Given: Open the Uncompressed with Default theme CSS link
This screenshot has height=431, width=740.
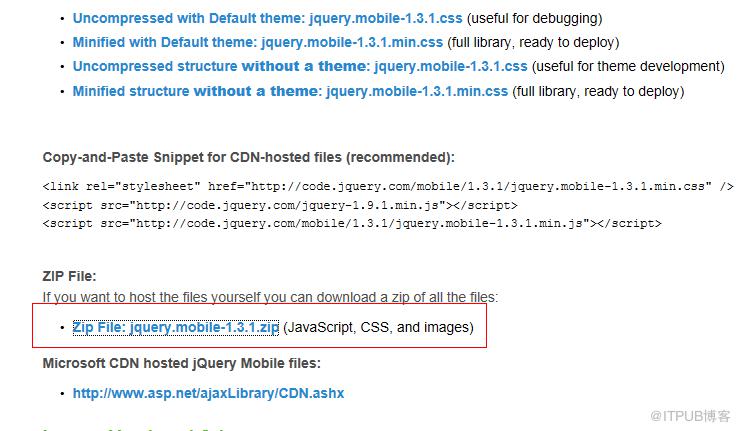Looking at the screenshot, I should pyautogui.click(x=267, y=18).
